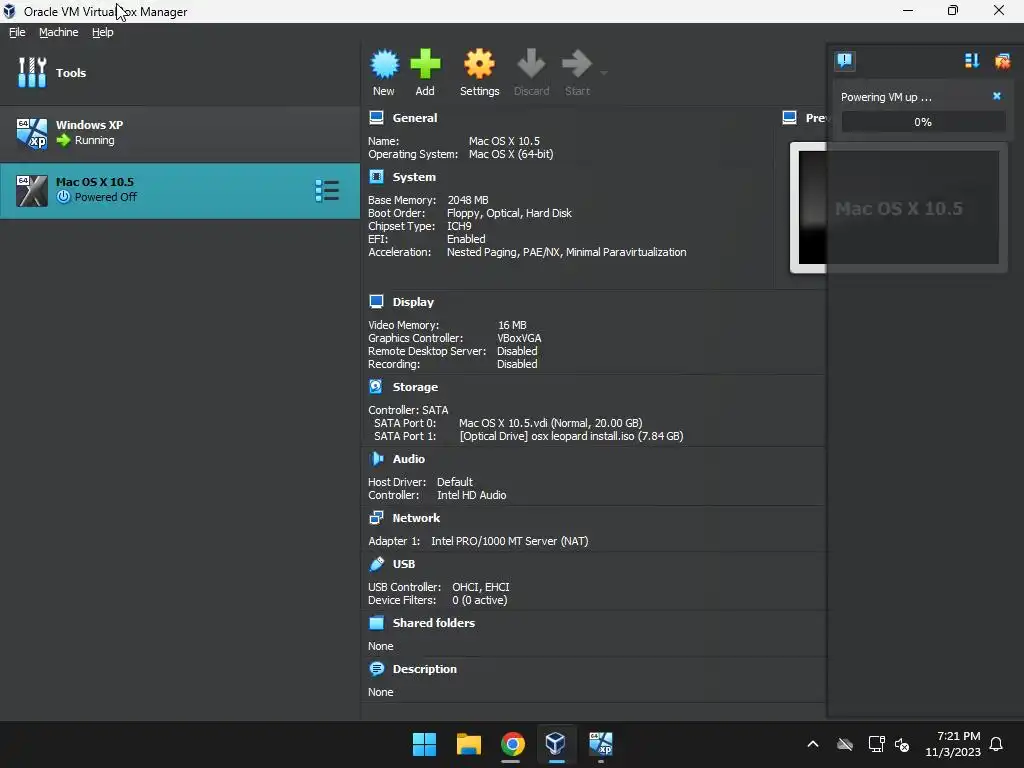
Task: Click the System chip icon
Action: (x=376, y=176)
